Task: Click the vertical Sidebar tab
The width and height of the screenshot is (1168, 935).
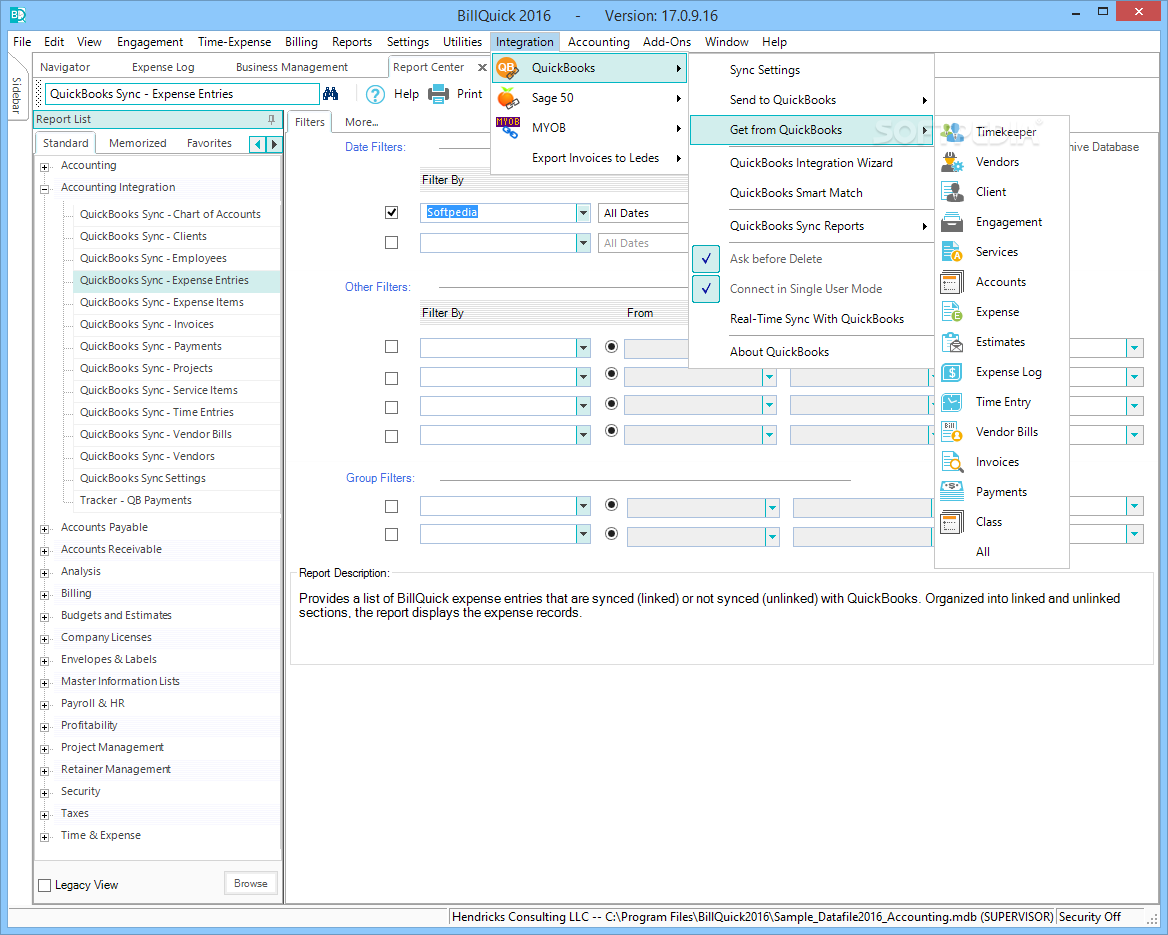Action: click(17, 95)
